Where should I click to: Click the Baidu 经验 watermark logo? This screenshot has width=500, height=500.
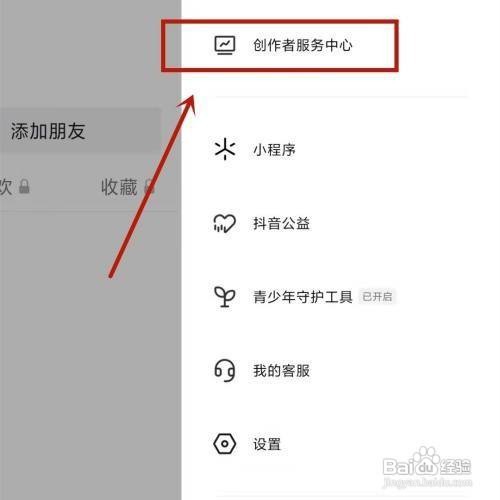427,467
